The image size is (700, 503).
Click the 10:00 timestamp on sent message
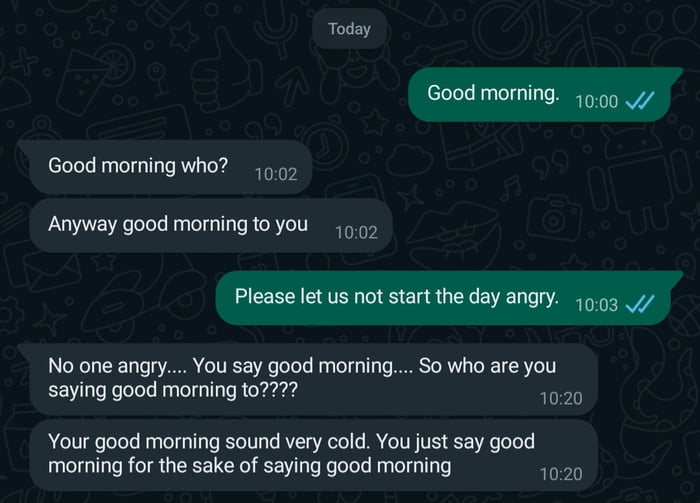click(x=597, y=102)
